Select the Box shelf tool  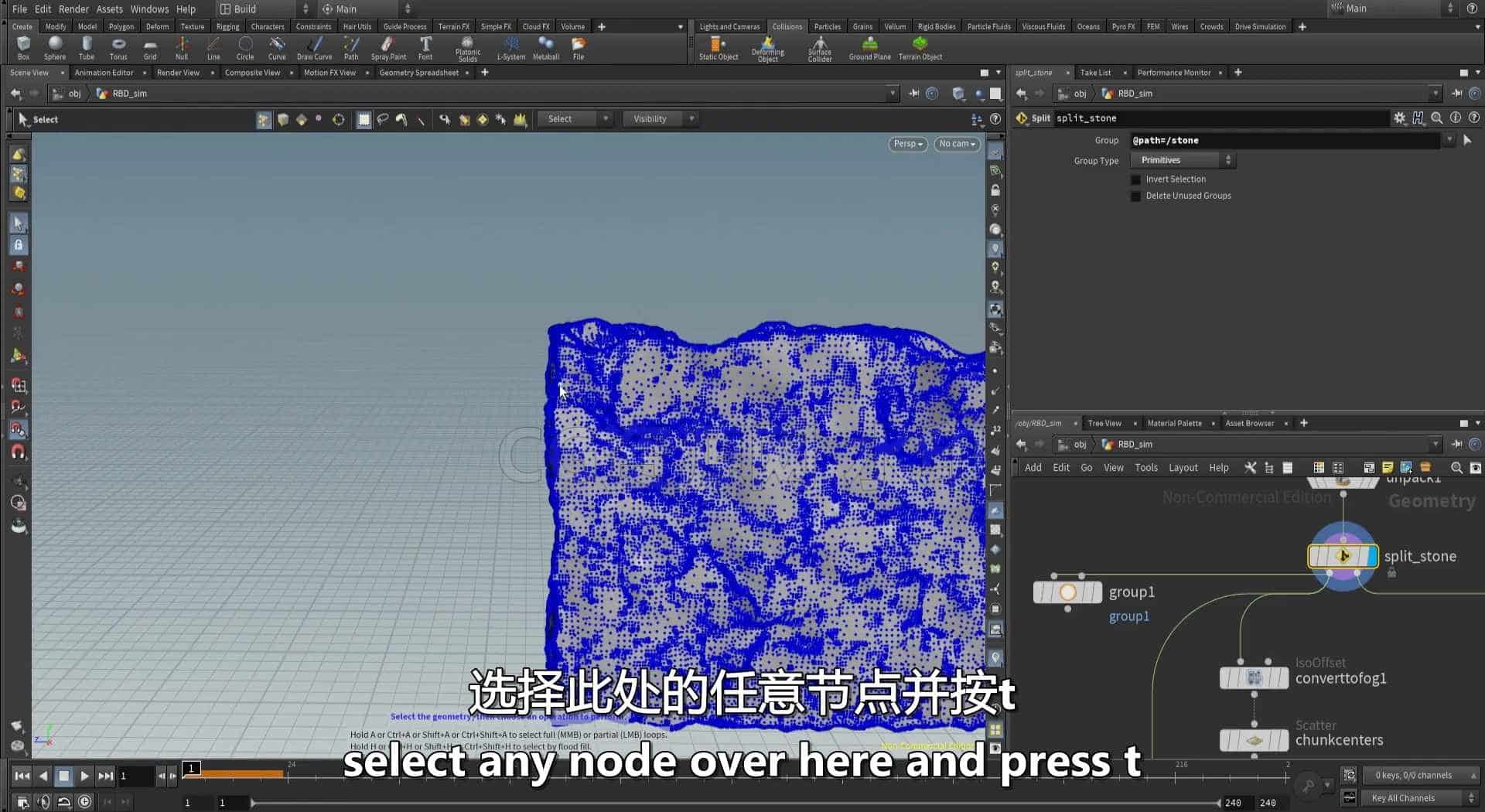pyautogui.click(x=23, y=48)
